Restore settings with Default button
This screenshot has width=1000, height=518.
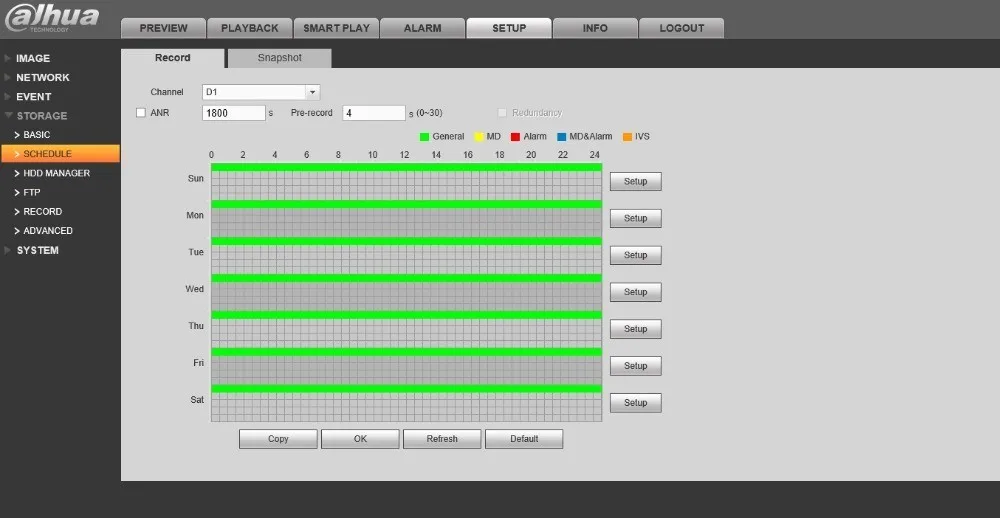[x=524, y=439]
